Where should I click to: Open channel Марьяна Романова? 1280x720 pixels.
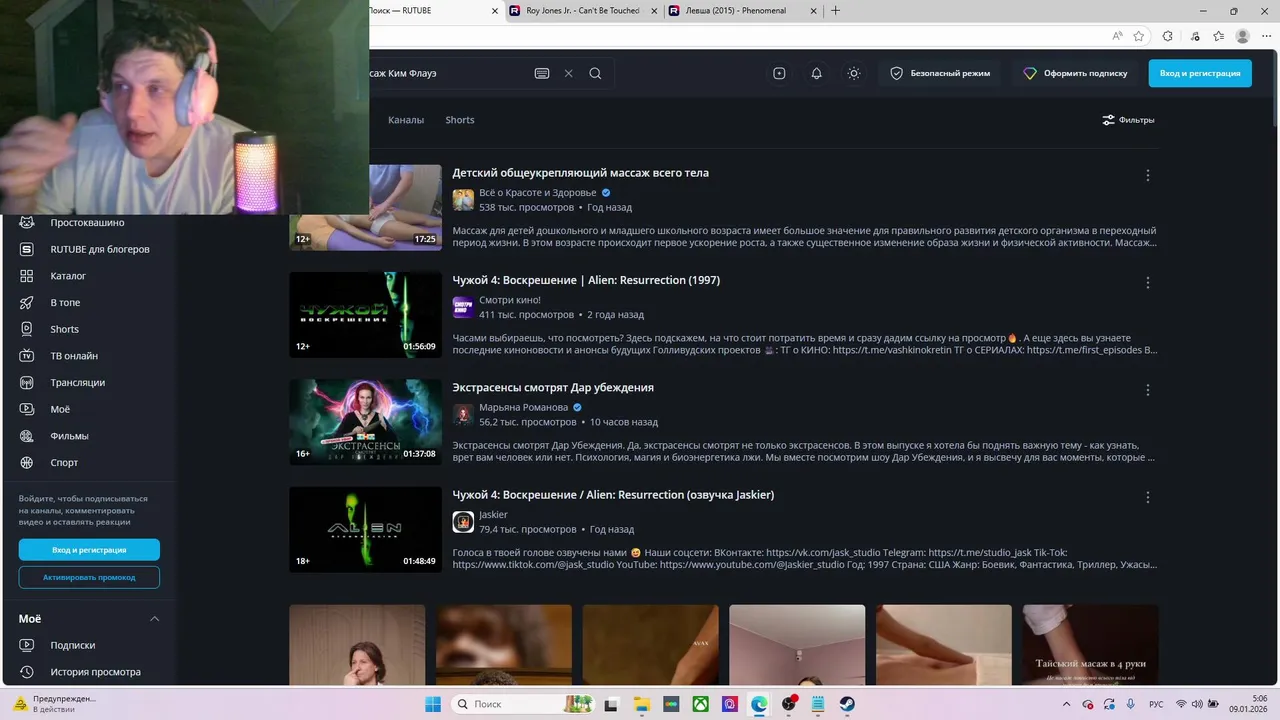tap(524, 407)
